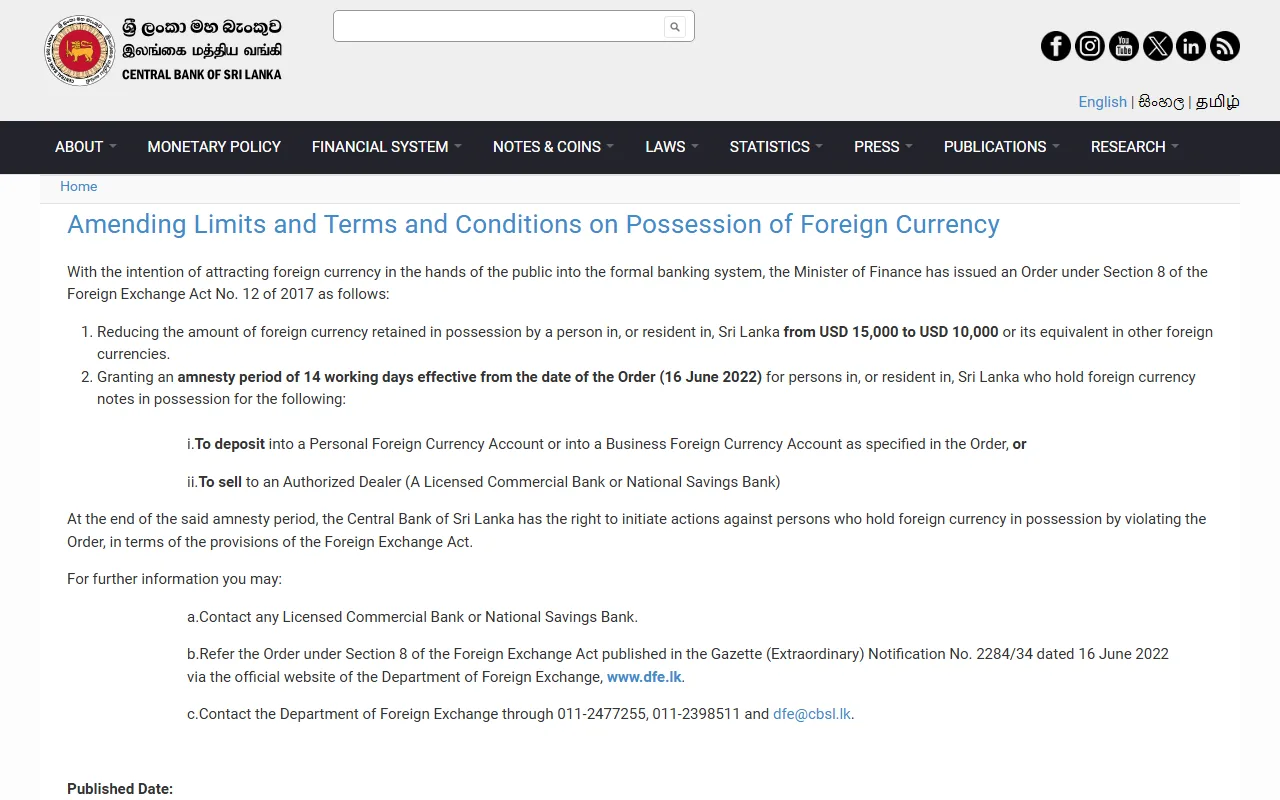This screenshot has height=800, width=1280.
Task: Click the Central Bank of Sri Lanka logo
Action: (x=163, y=50)
